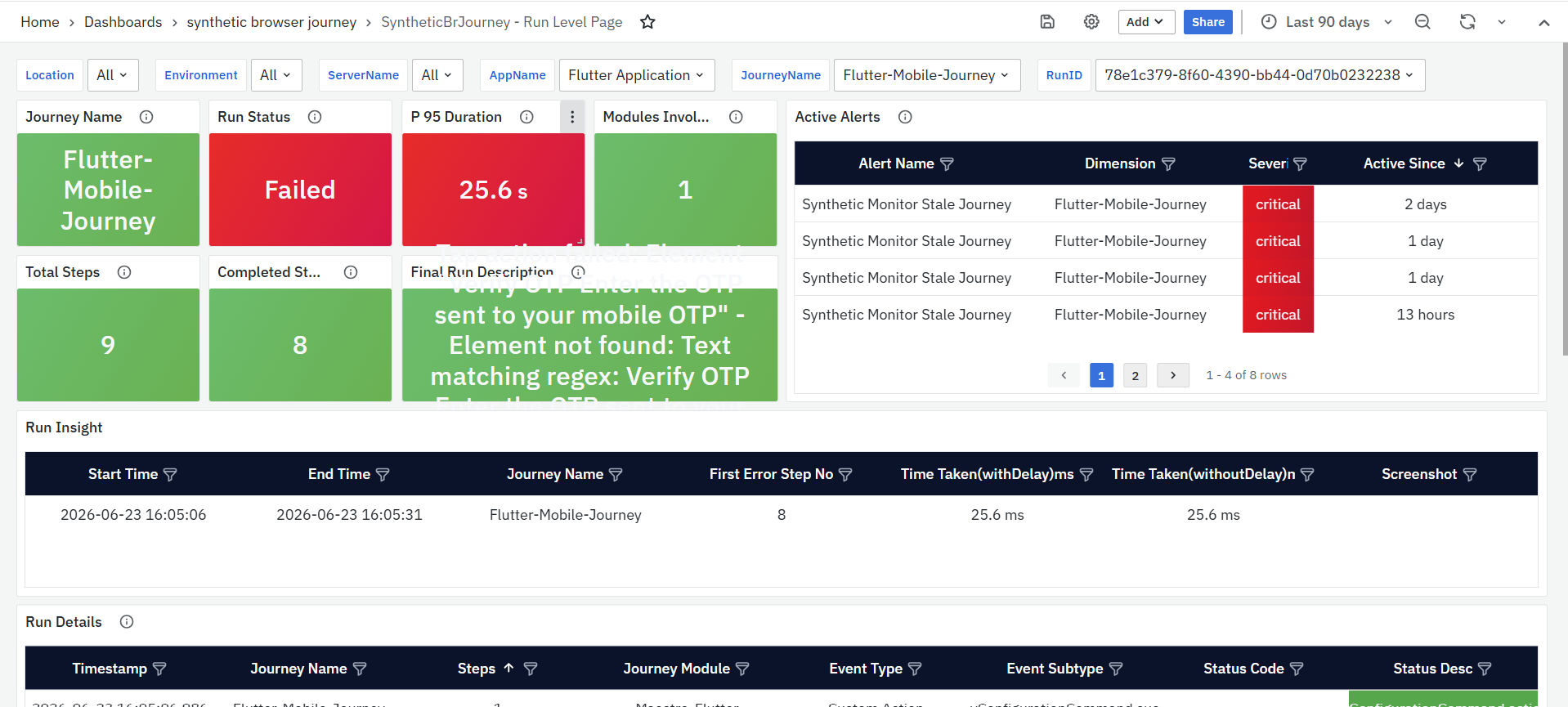Filter the Status Code column
Screen dimensions: 1568x707
[x=1297, y=669]
